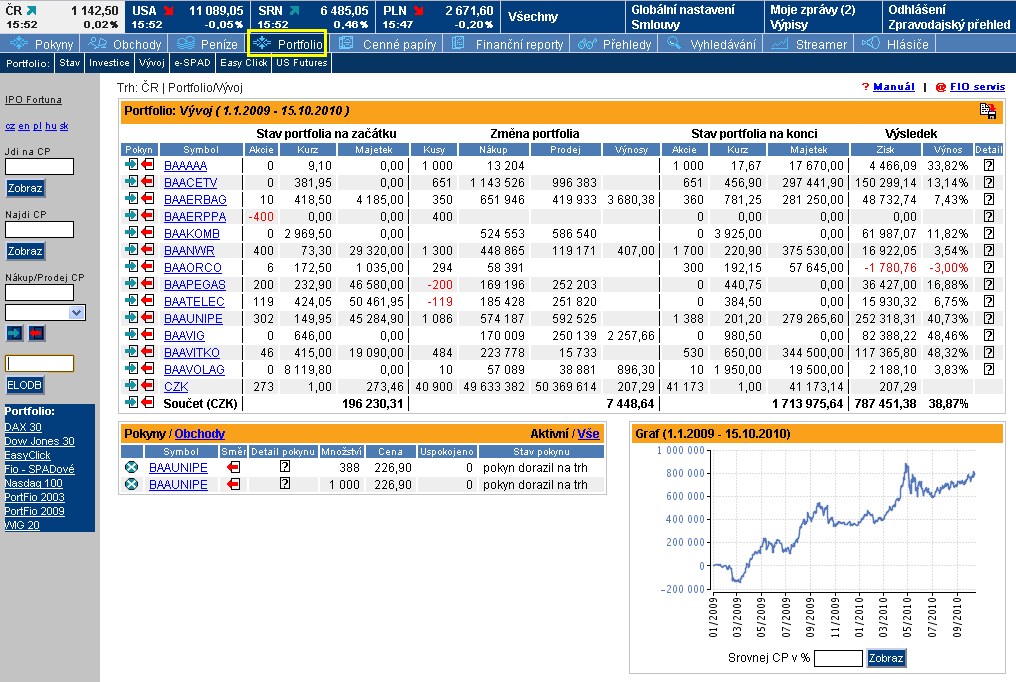Click the Zobraz button under Jdi na CP
1016x682 pixels.
[x=25, y=188]
